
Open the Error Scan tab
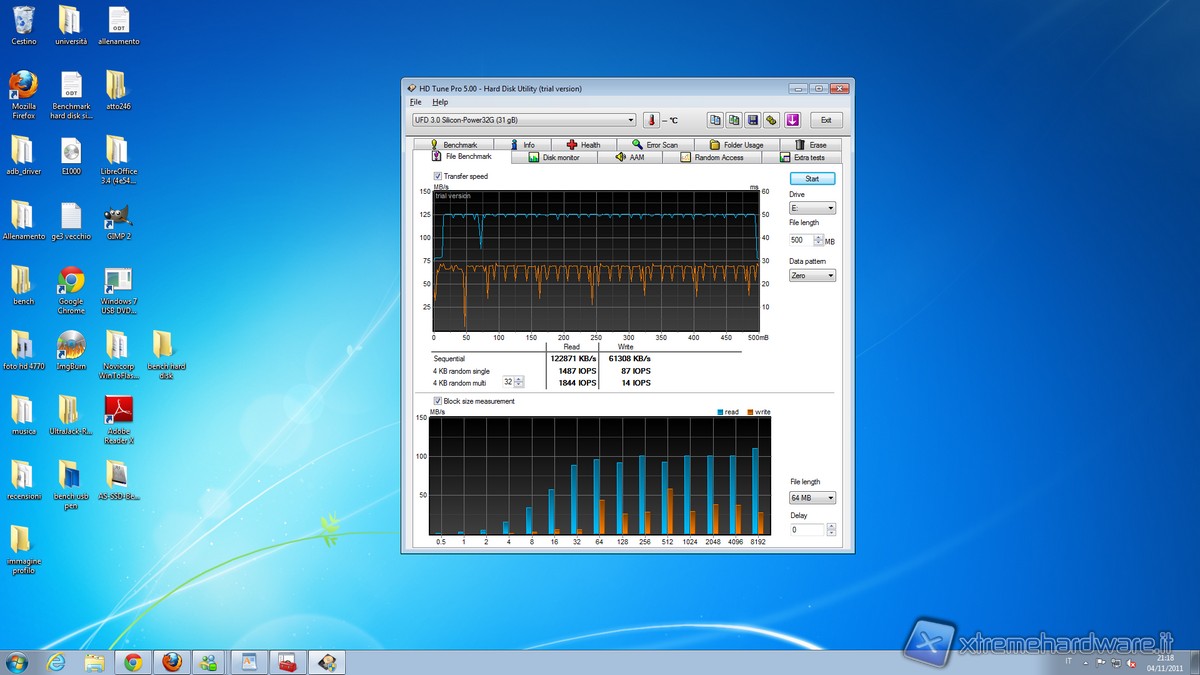655,145
